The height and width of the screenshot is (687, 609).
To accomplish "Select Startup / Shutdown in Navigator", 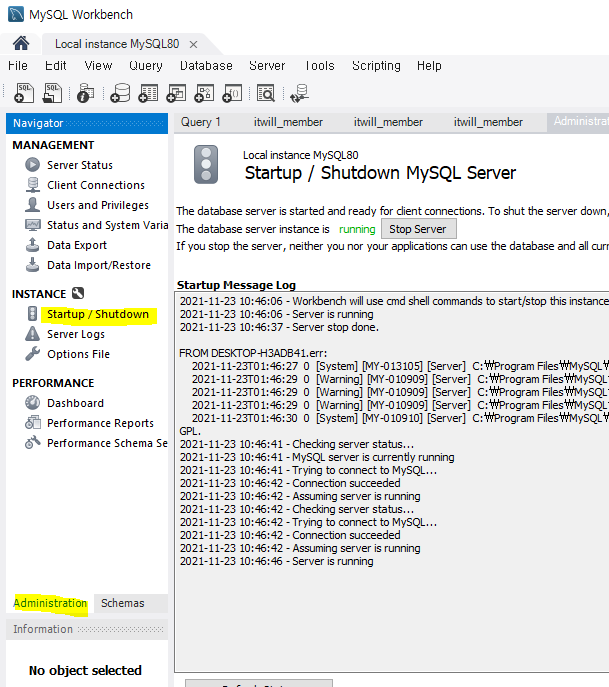I will [x=98, y=314].
